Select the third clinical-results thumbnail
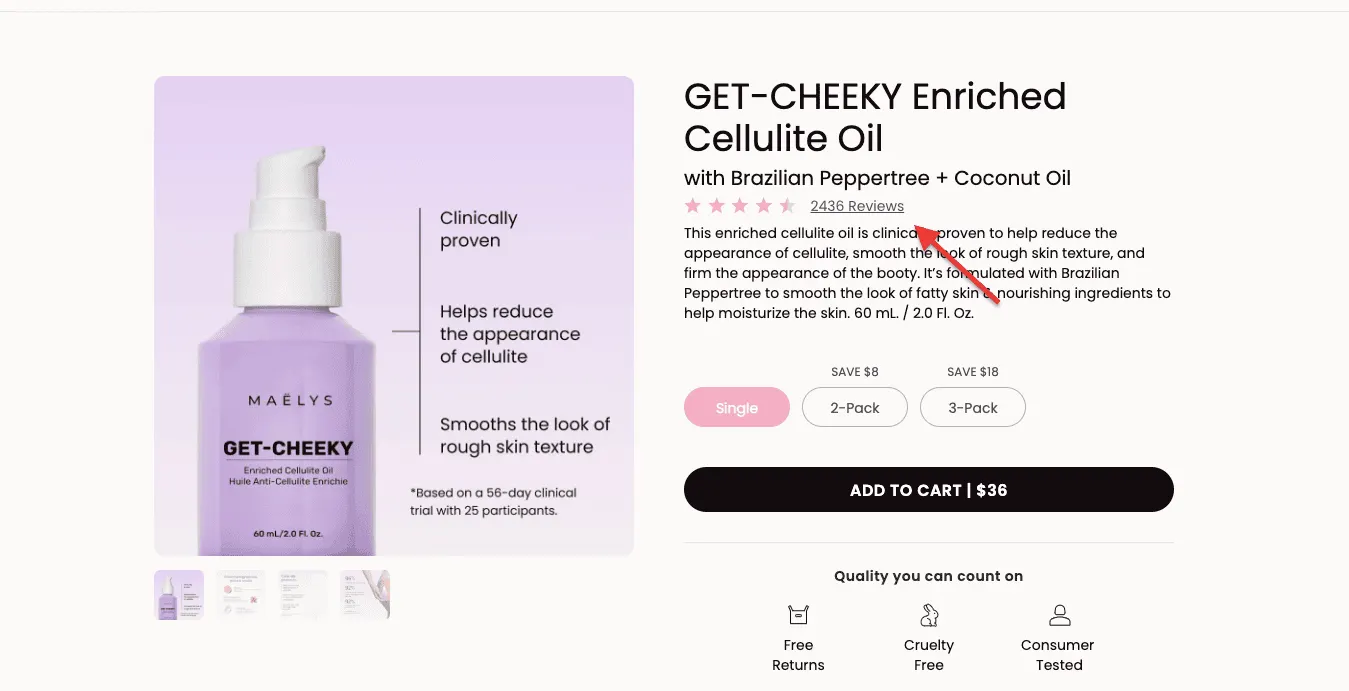Image resolution: width=1349 pixels, height=691 pixels. [302, 594]
